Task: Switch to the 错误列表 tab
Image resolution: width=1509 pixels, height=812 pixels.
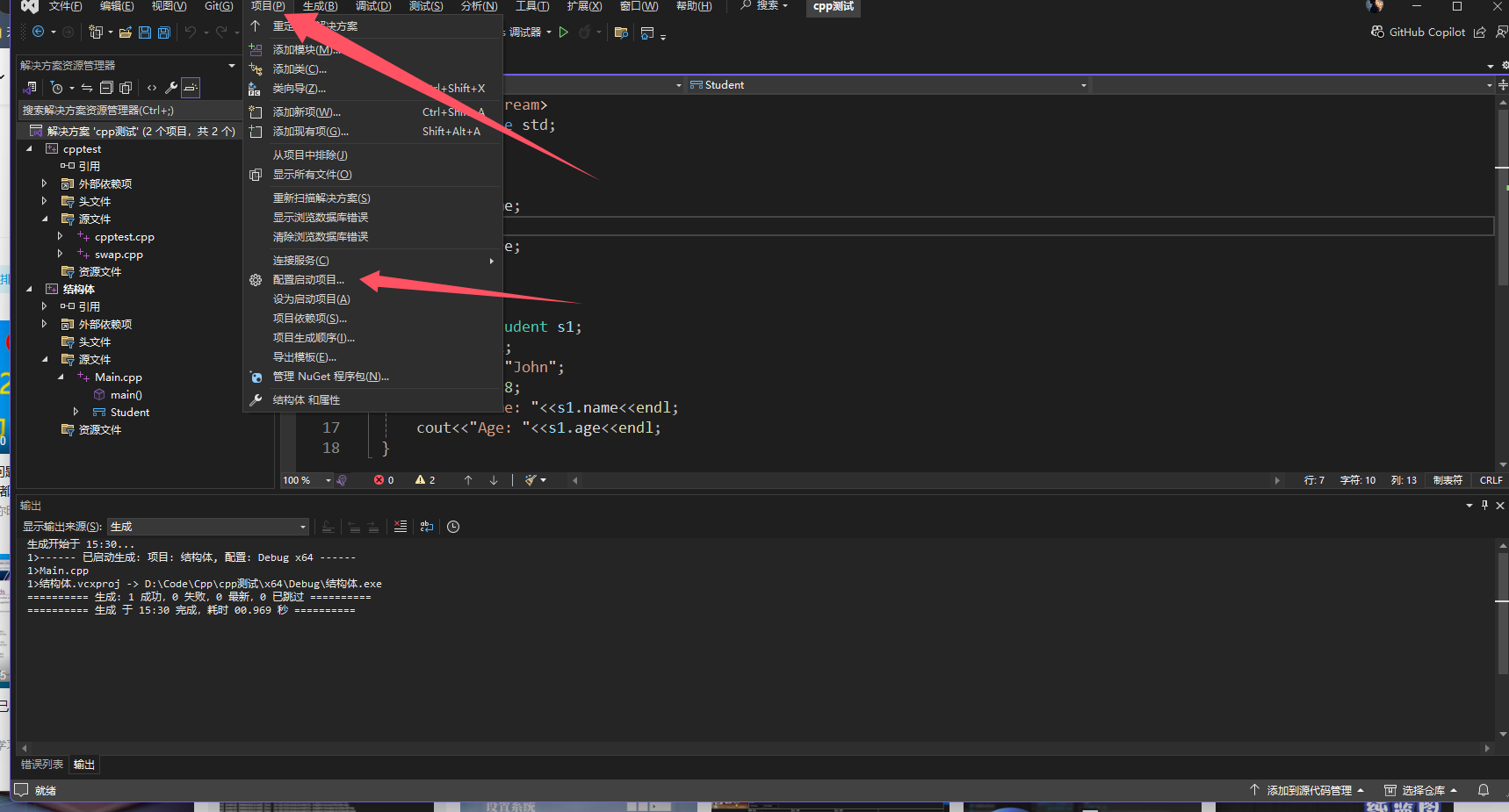Action: [42, 765]
